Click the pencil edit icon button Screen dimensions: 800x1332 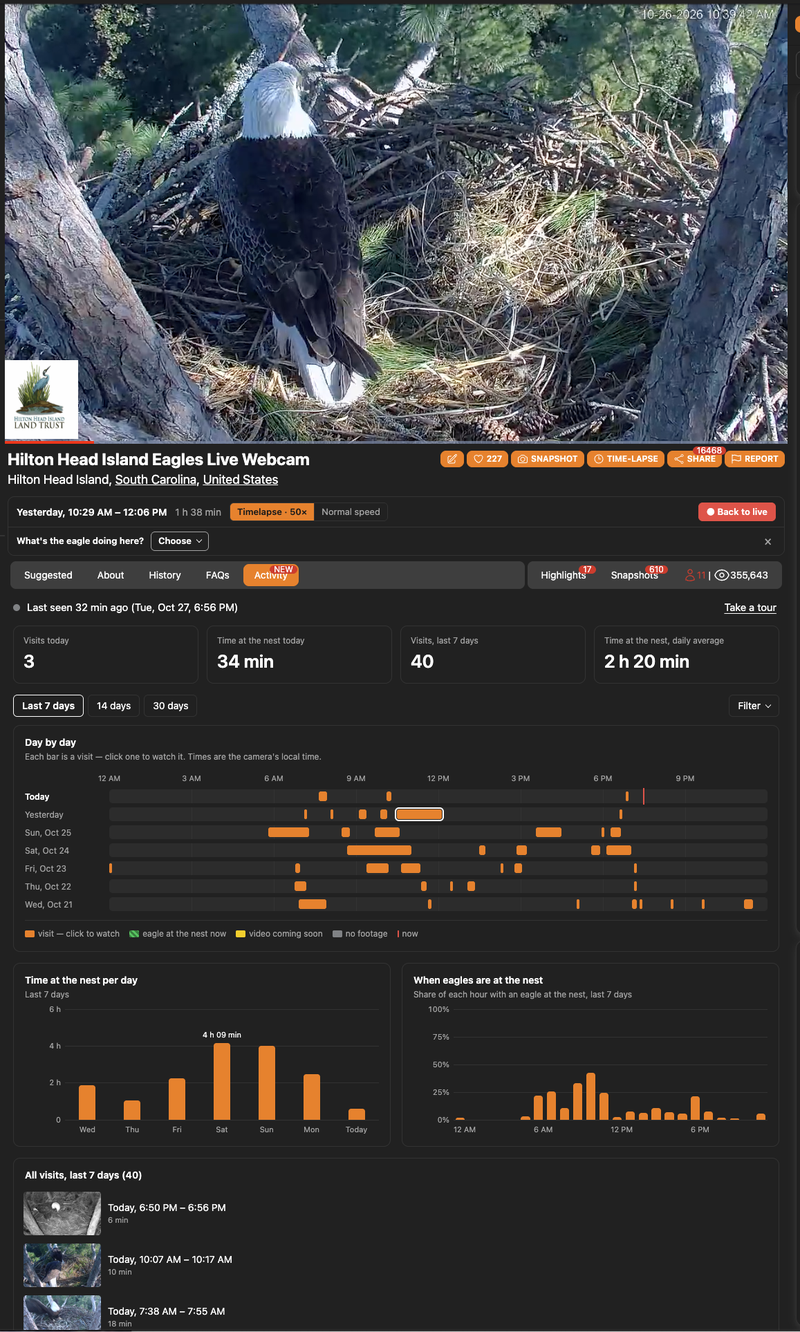coord(452,459)
